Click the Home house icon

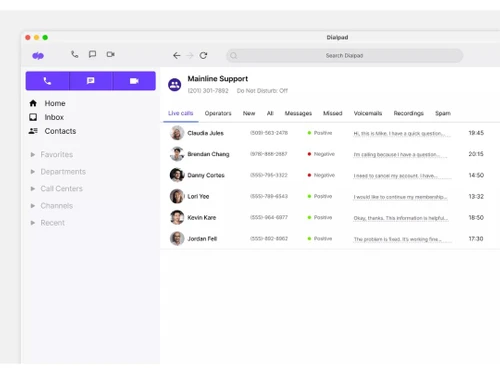[33, 103]
